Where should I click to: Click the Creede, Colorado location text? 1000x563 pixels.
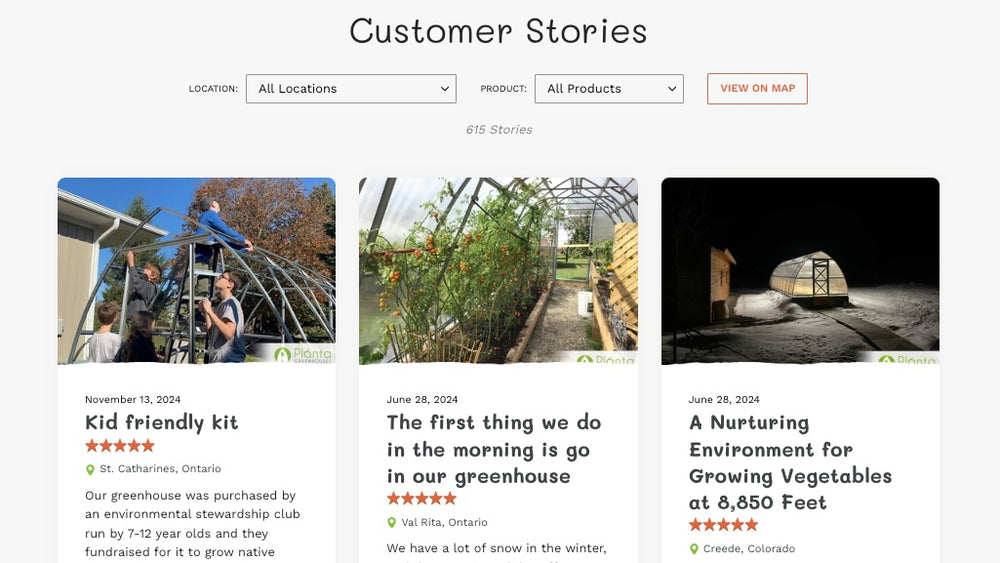(748, 549)
